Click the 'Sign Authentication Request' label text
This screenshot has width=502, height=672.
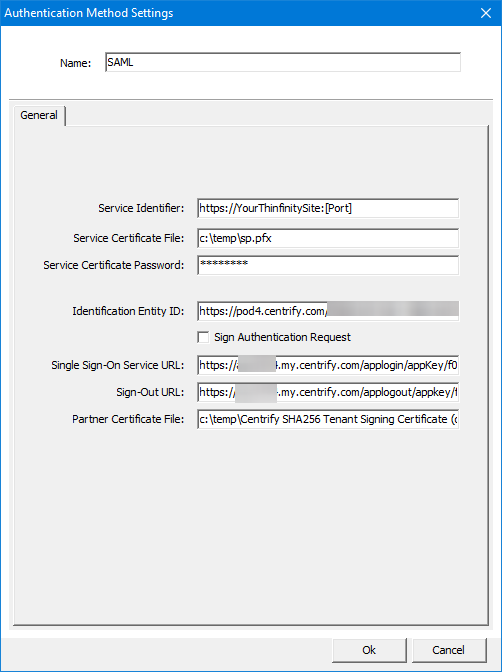[x=283, y=337]
